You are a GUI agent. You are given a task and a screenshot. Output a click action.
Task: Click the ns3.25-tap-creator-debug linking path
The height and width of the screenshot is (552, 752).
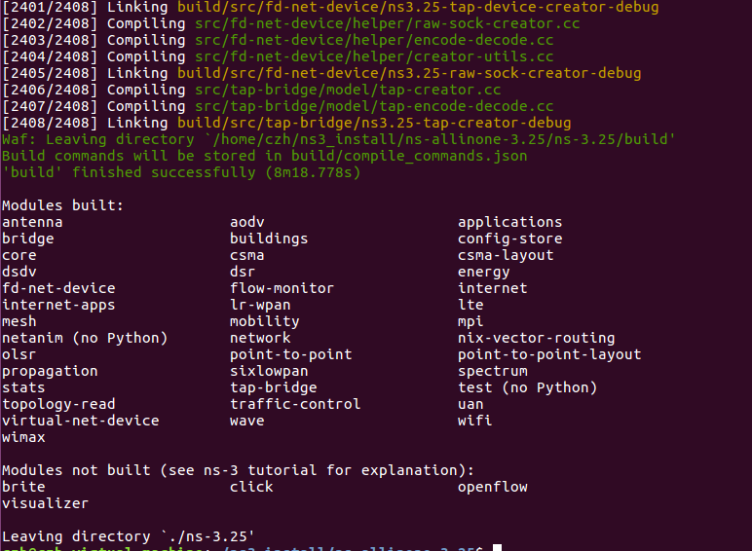click(x=374, y=123)
